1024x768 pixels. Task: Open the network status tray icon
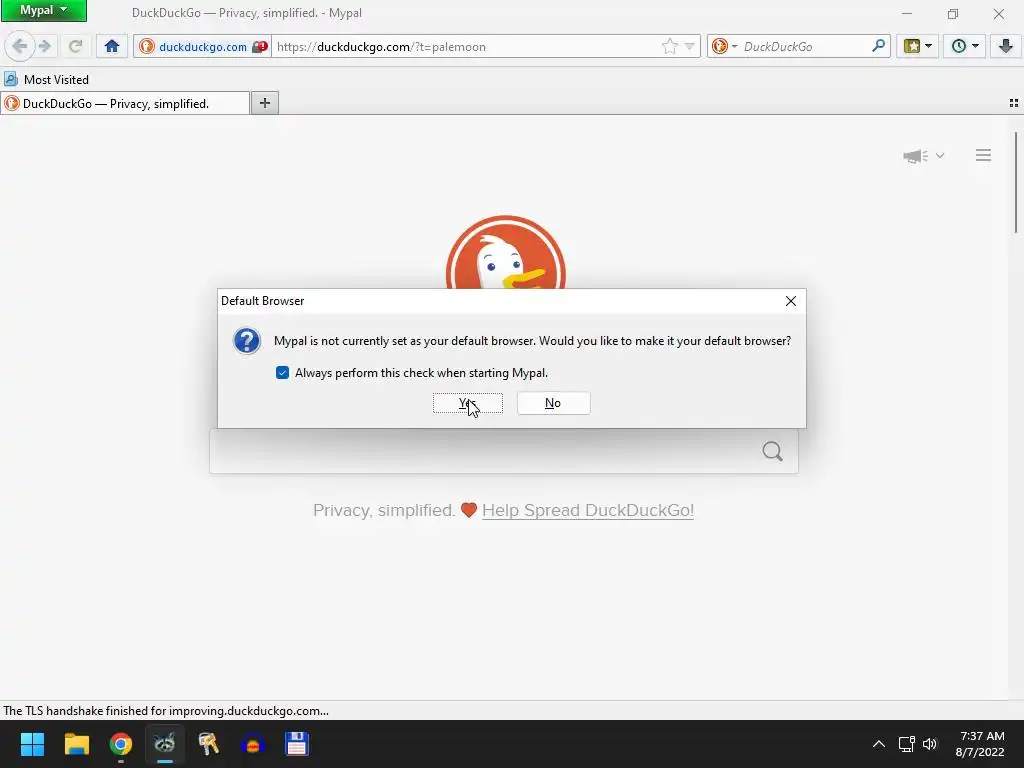pyautogui.click(x=906, y=744)
